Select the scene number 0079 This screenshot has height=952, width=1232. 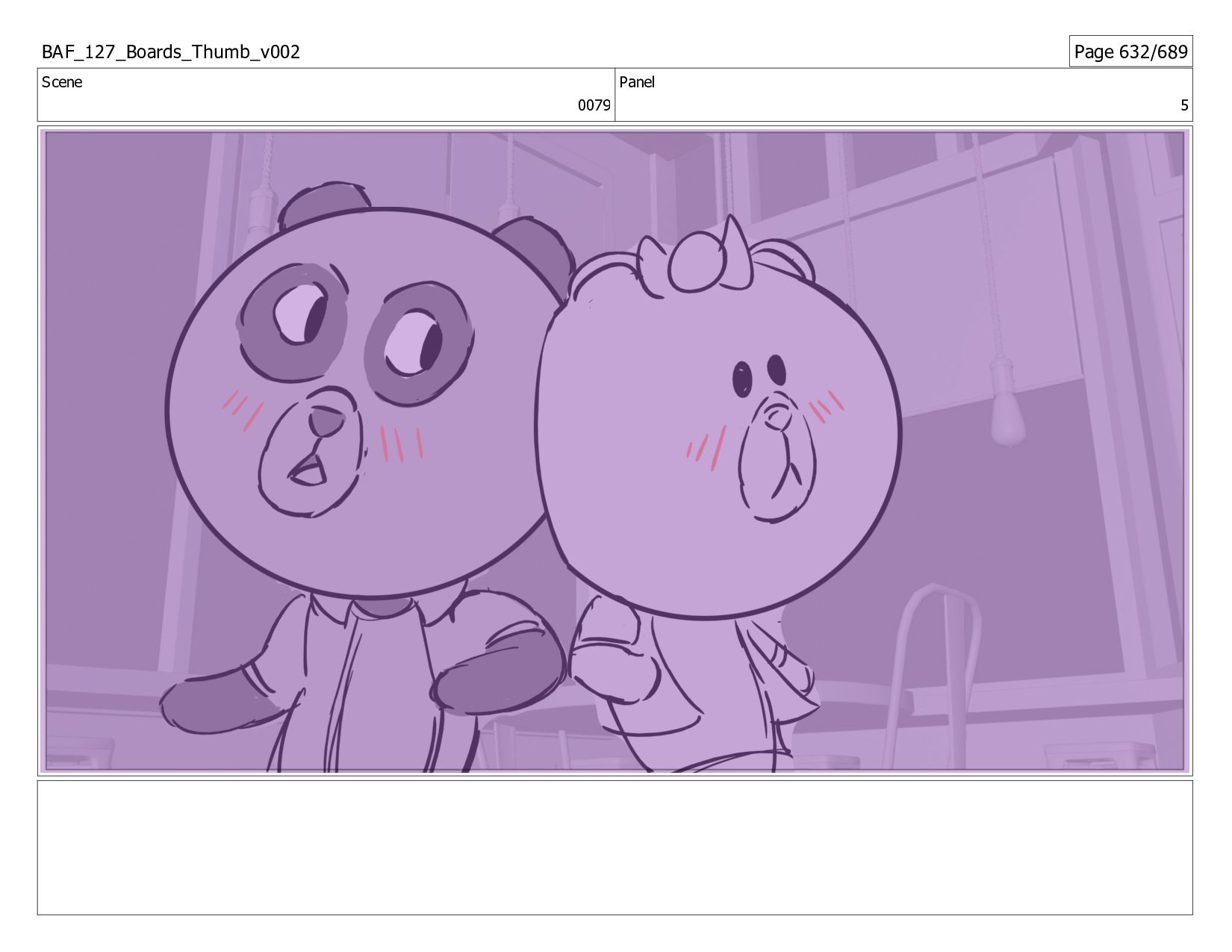pyautogui.click(x=594, y=105)
